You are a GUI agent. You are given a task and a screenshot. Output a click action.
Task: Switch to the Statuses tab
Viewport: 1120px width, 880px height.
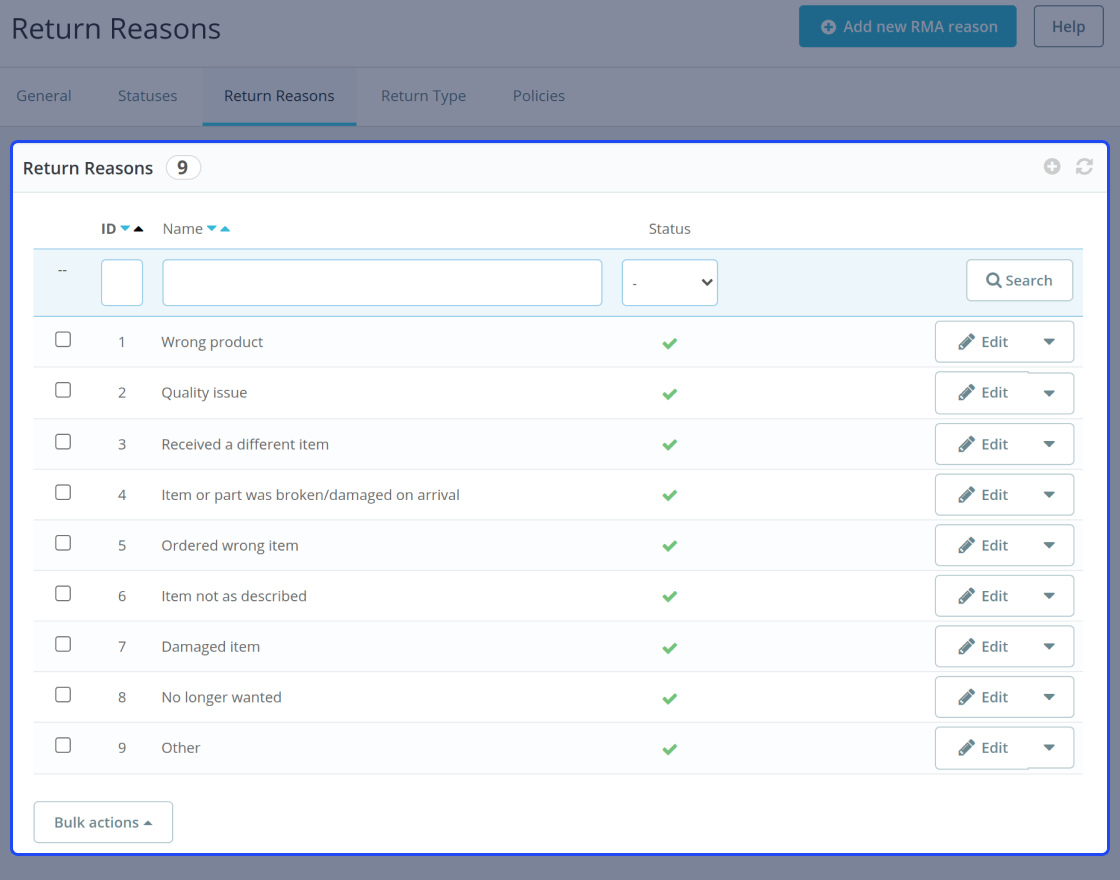147,96
